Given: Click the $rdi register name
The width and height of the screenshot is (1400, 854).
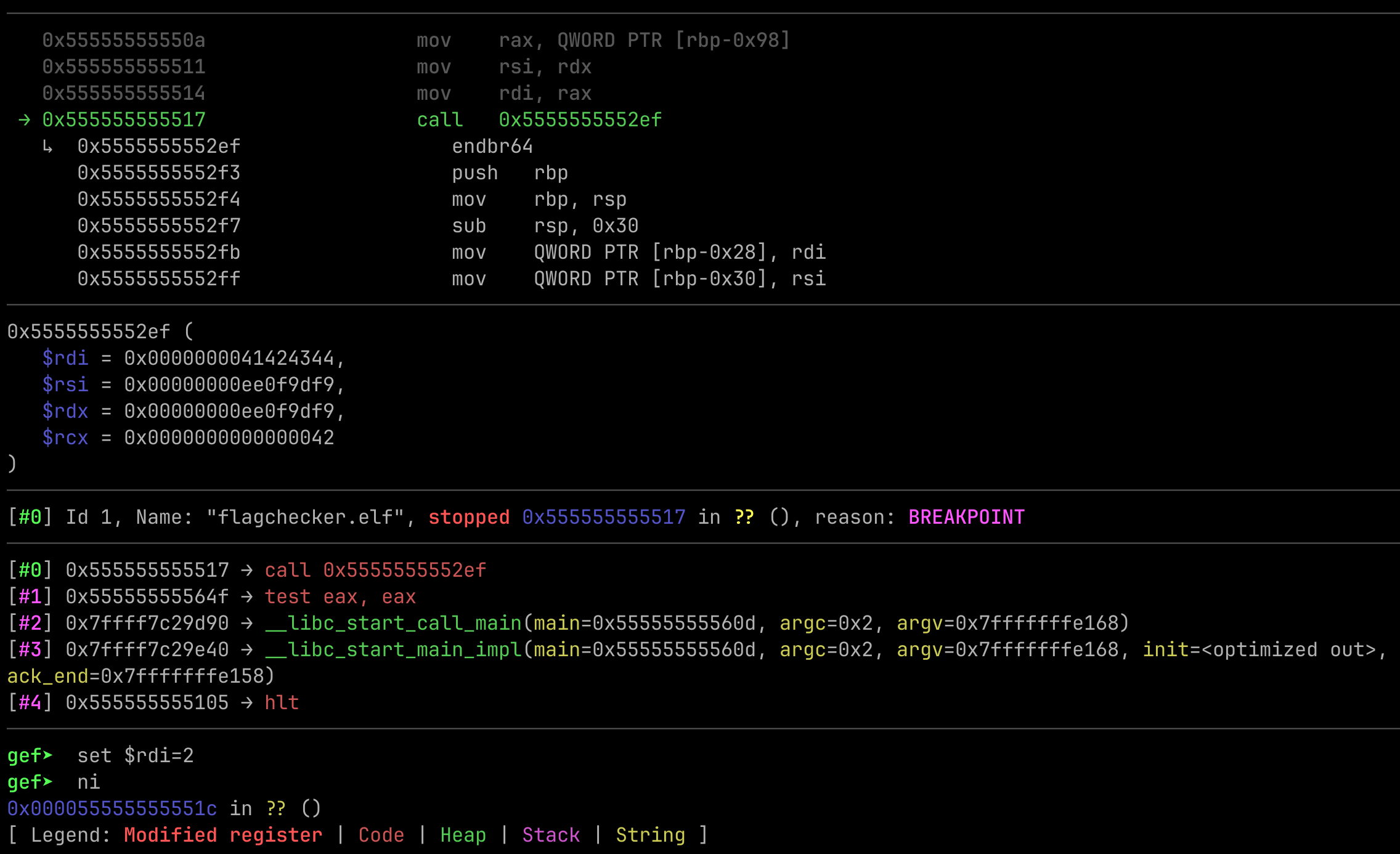Looking at the screenshot, I should pyautogui.click(x=65, y=358).
